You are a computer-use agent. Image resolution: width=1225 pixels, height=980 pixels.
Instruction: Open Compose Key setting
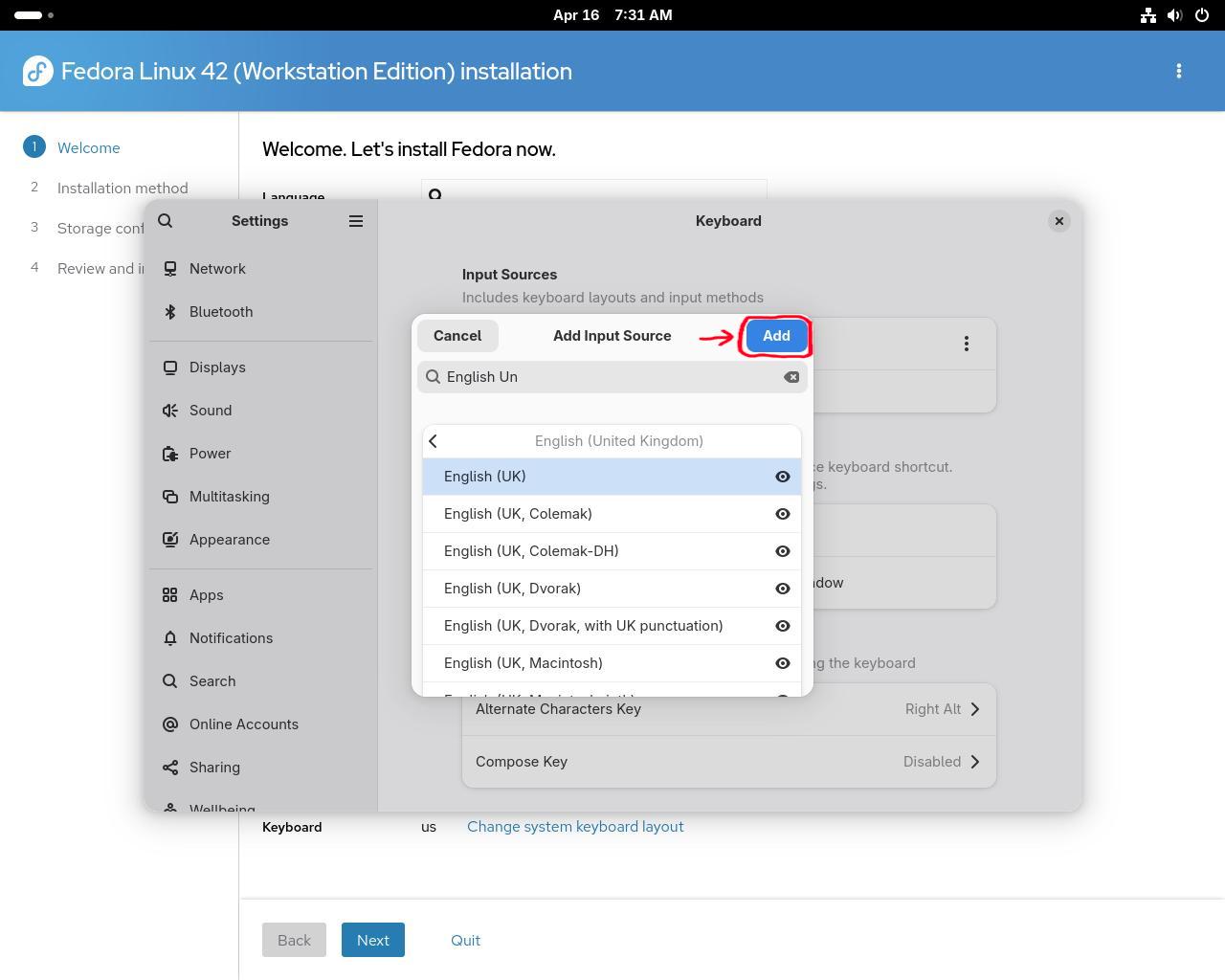[x=728, y=762]
